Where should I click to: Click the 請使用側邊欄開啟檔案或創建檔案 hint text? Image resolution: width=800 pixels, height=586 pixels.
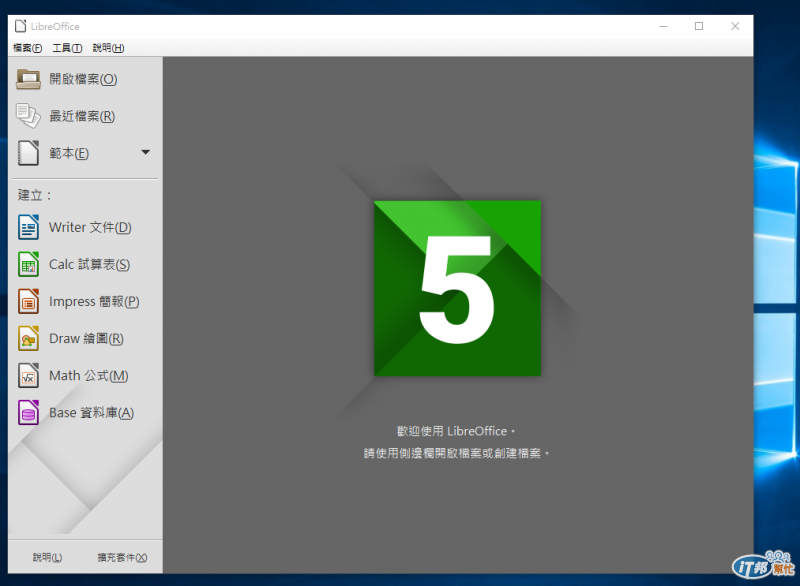pyautogui.click(x=456, y=453)
